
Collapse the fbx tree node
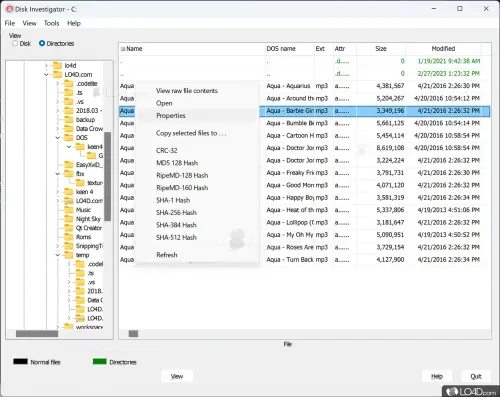pyautogui.click(x=58, y=174)
